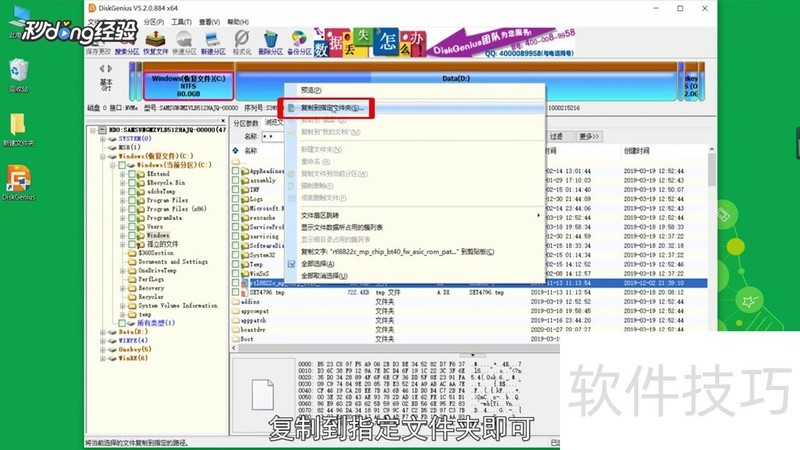Click the Boot folder icon

coord(236,339)
